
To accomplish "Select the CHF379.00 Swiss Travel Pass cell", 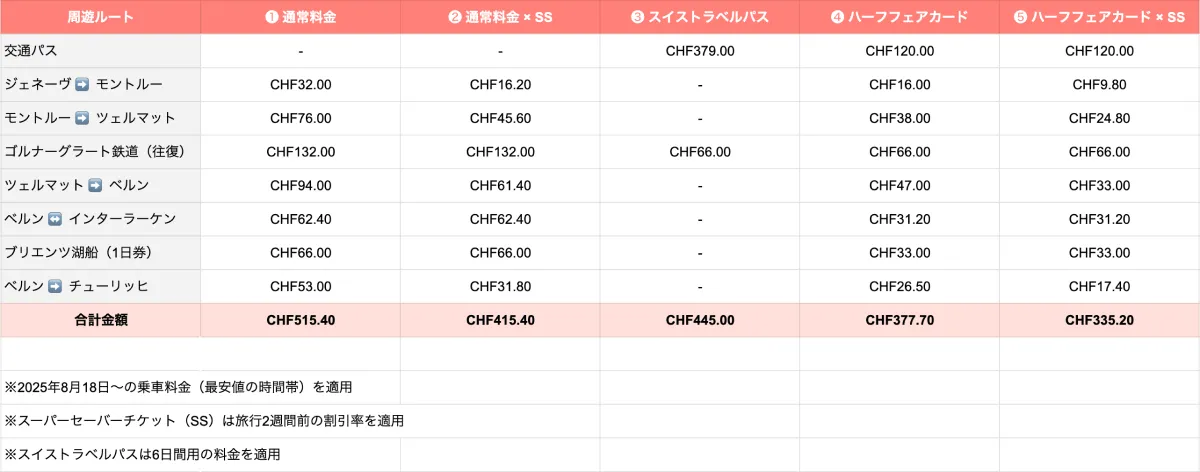I will point(700,51).
